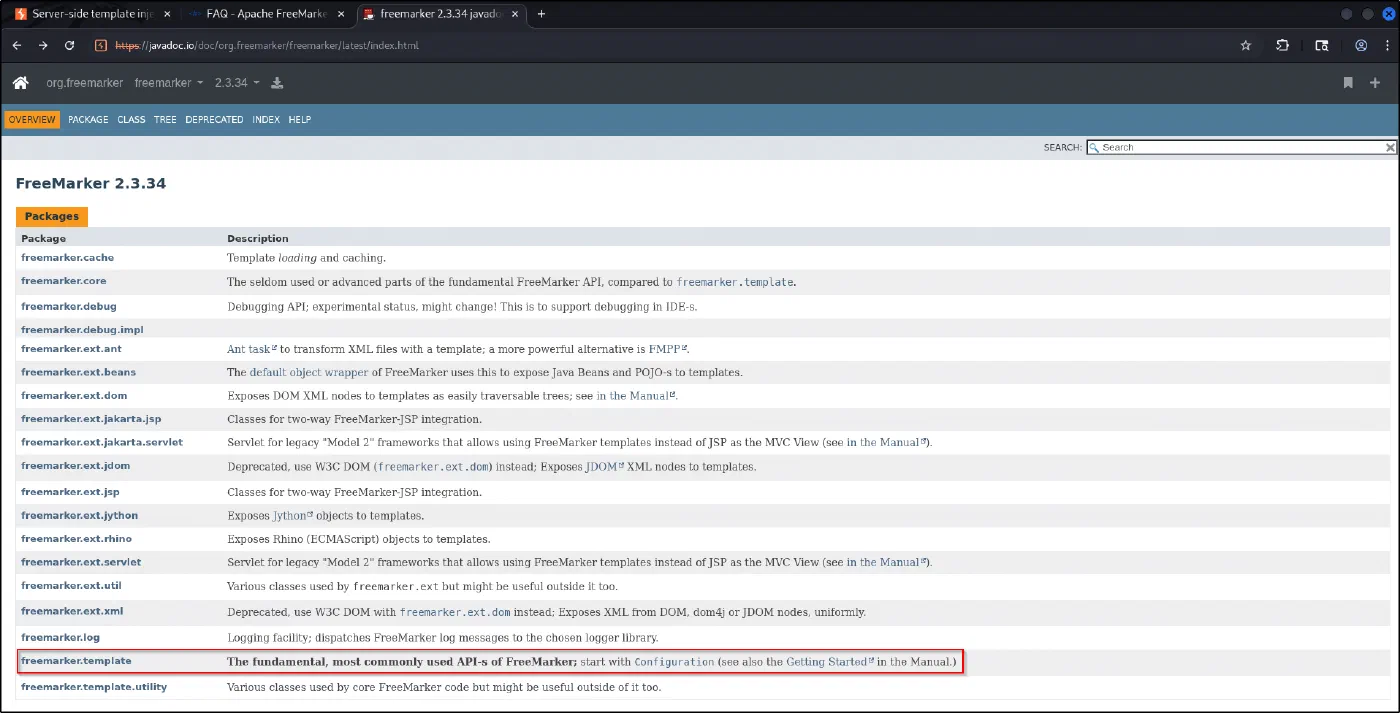Open the TREE navigation item

pyautogui.click(x=165, y=119)
